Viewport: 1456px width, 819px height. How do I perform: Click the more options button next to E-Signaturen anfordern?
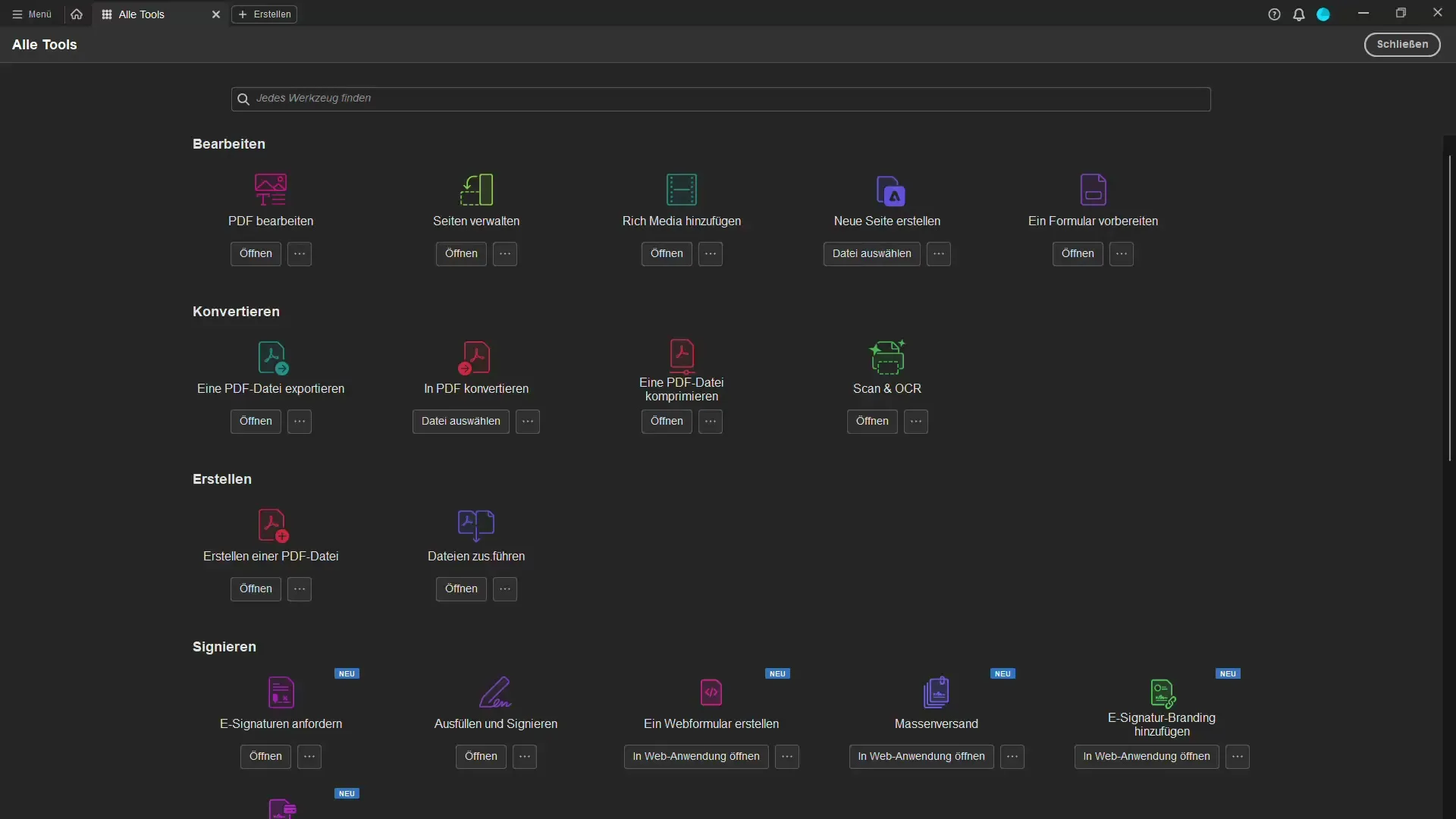pos(310,756)
